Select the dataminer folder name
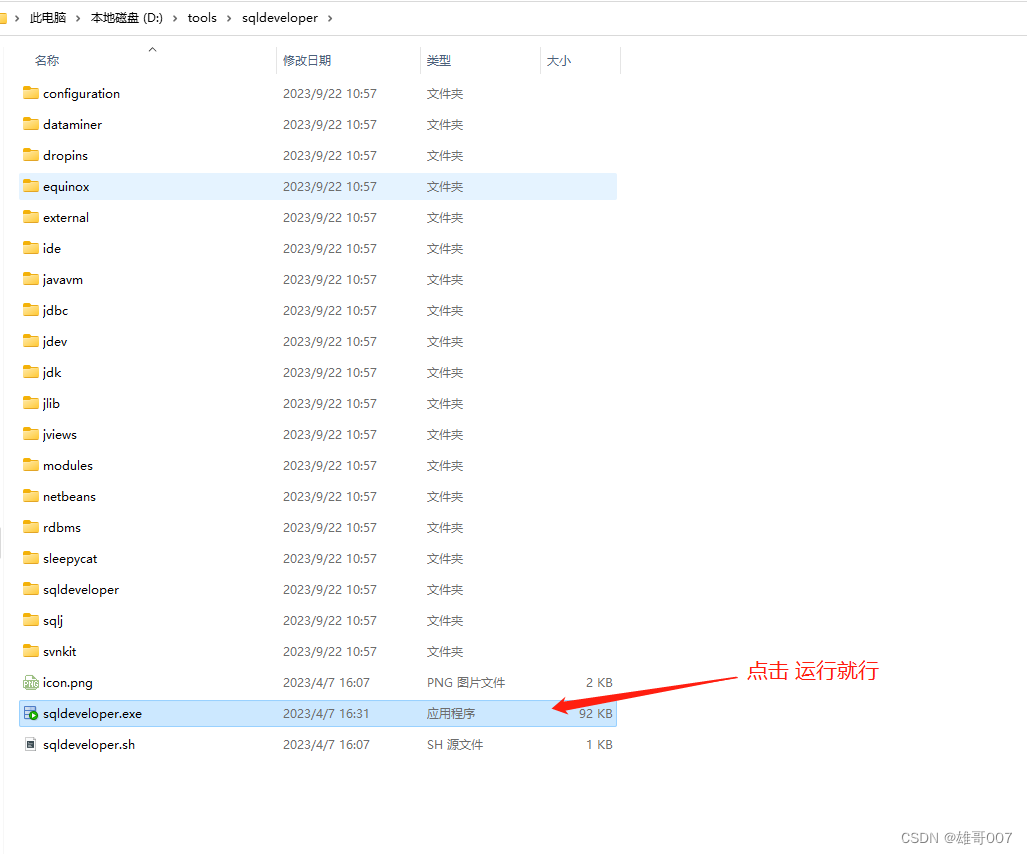Screen dimensions: 1027x854 72,124
